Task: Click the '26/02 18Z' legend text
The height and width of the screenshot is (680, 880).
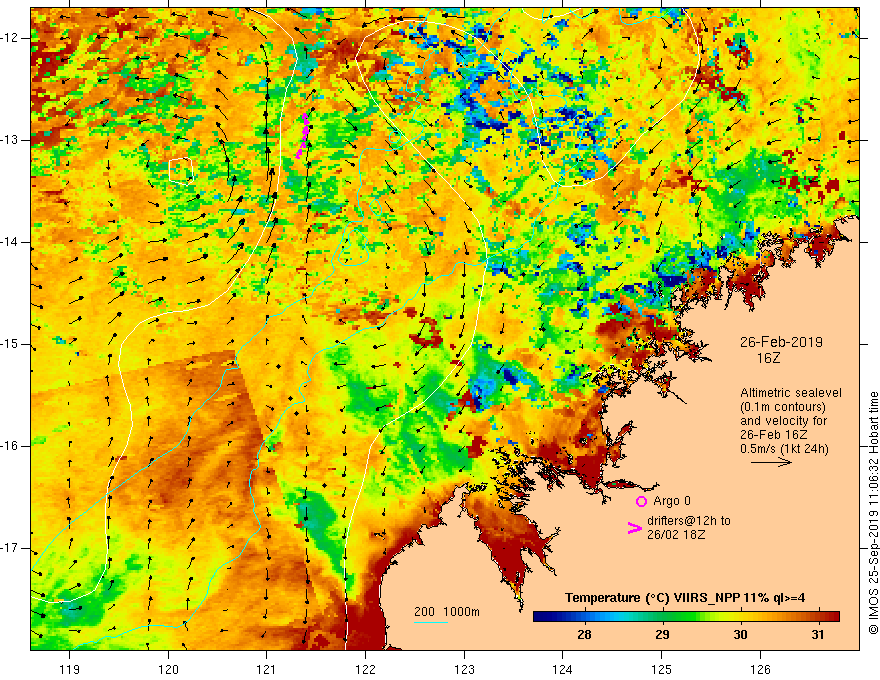Action: (x=676, y=534)
